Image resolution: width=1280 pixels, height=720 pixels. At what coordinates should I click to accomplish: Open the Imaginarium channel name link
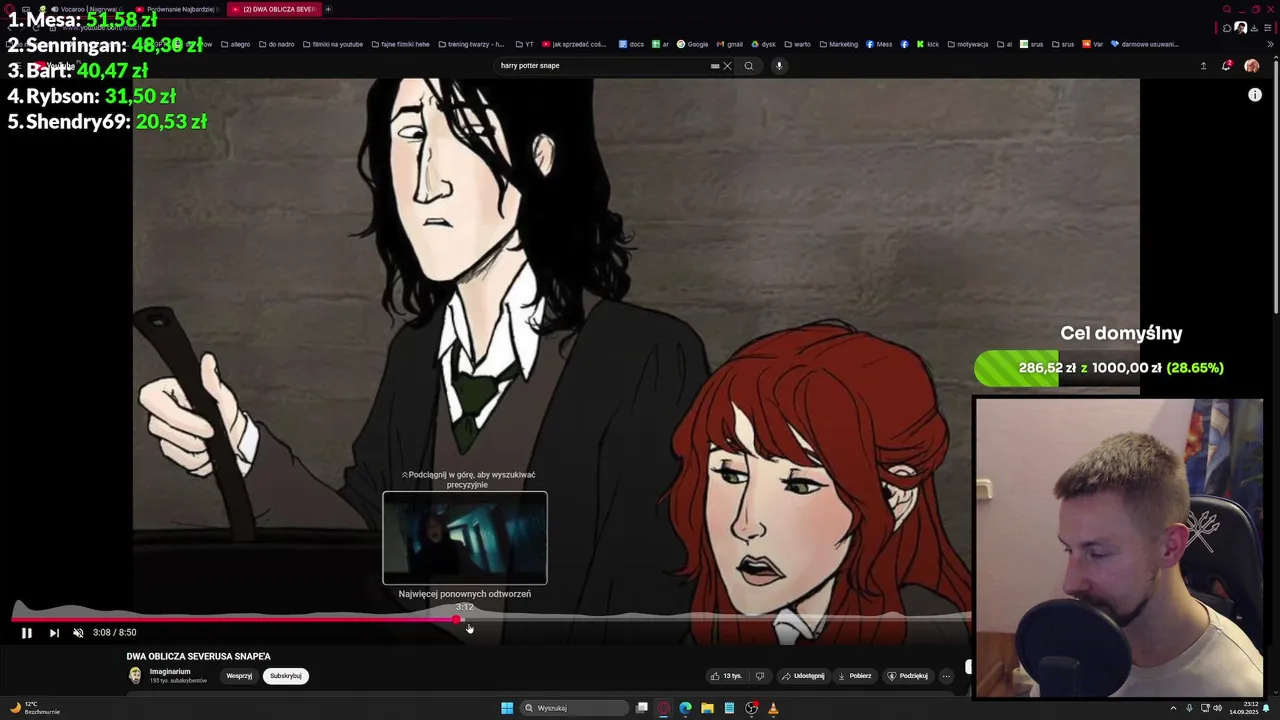170,672
